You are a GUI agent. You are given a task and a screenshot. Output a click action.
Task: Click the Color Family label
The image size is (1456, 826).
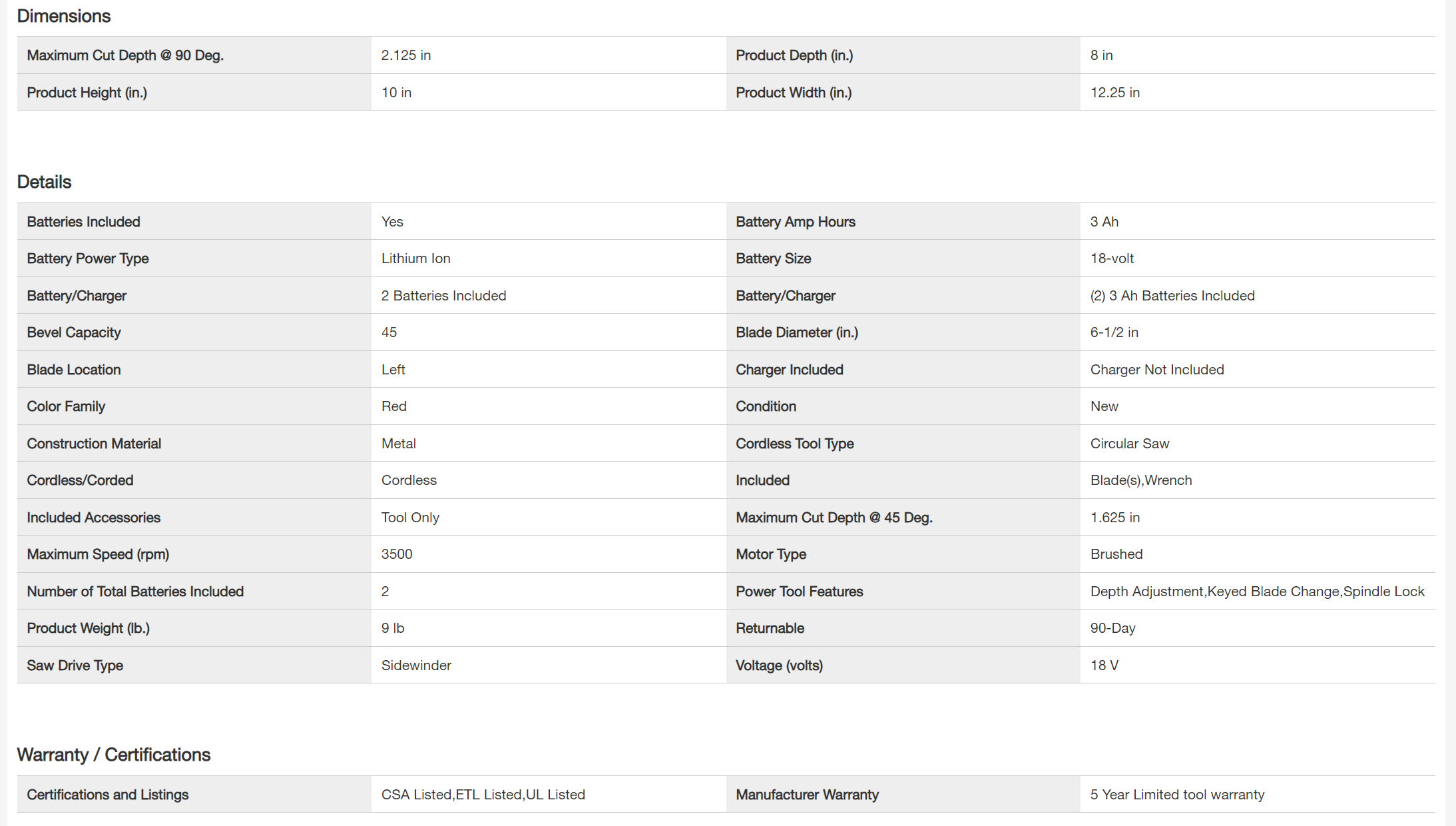click(66, 406)
